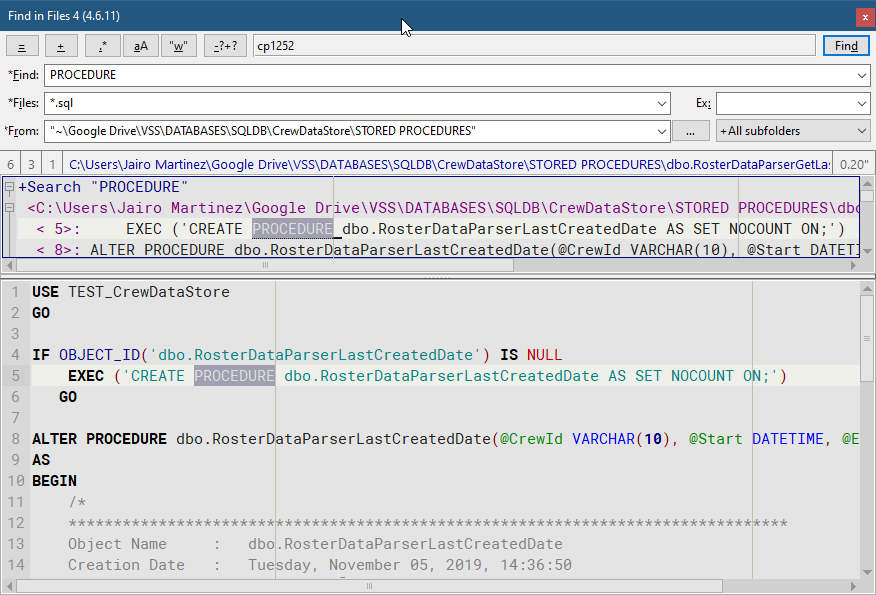Screen dimensions: 876x595
Task: Collapse the Search "PROCEDURE" results node
Action: pos(8,186)
